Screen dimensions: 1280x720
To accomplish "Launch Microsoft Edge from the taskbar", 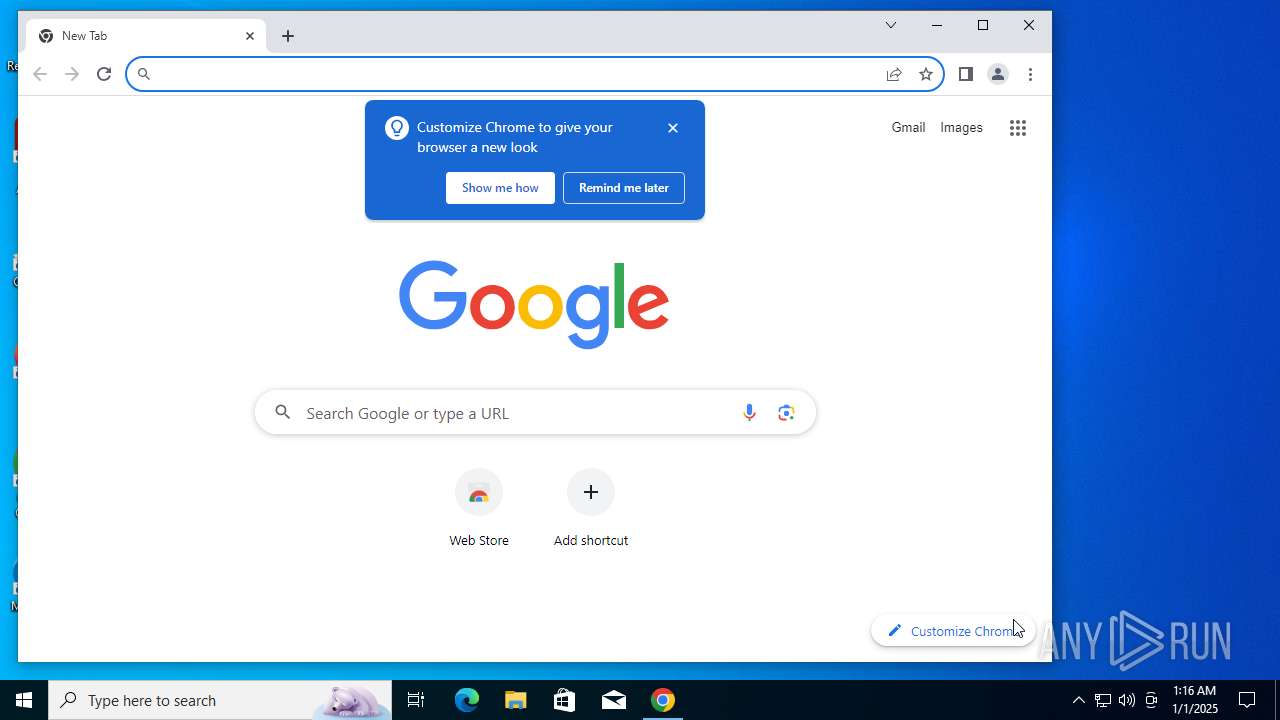I will (x=467, y=700).
